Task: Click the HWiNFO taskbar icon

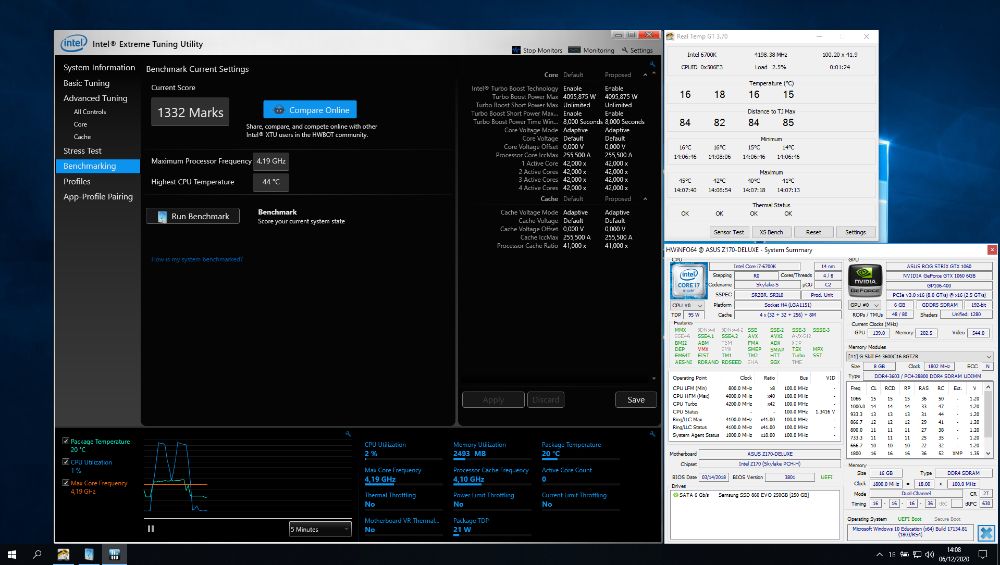Action: (x=114, y=554)
